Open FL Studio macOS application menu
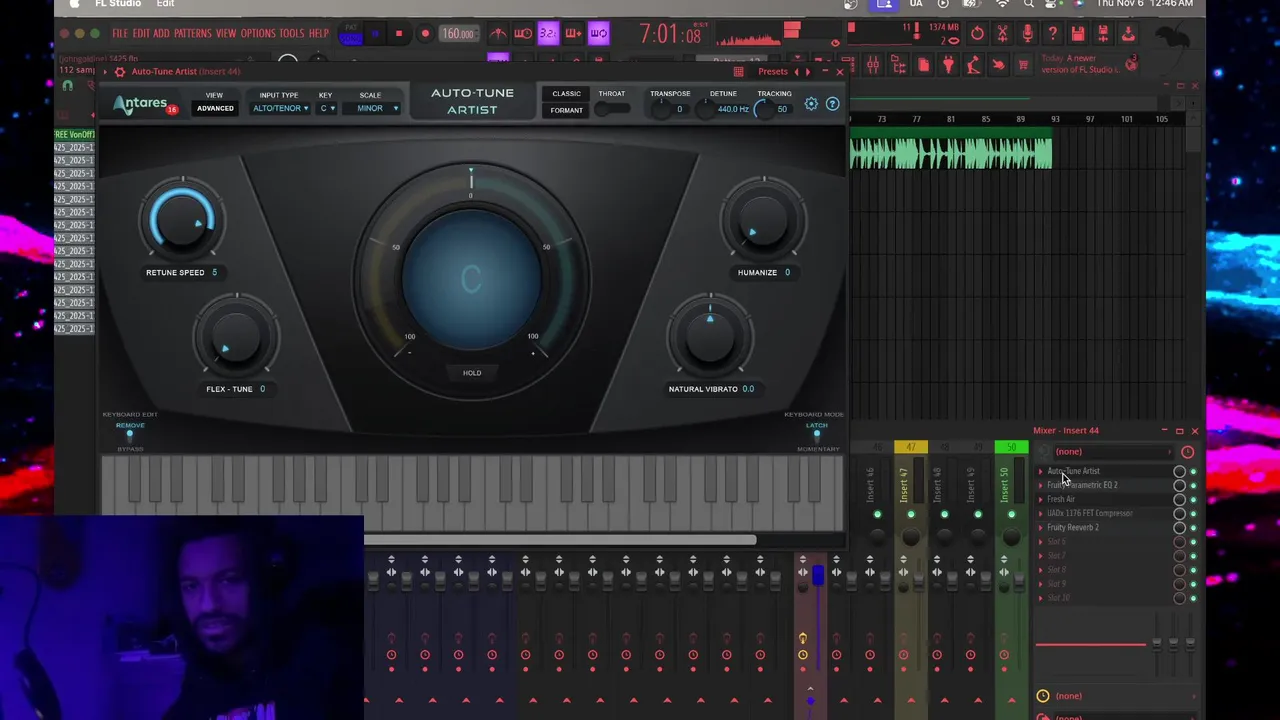Viewport: 1280px width, 720px height. [x=118, y=4]
